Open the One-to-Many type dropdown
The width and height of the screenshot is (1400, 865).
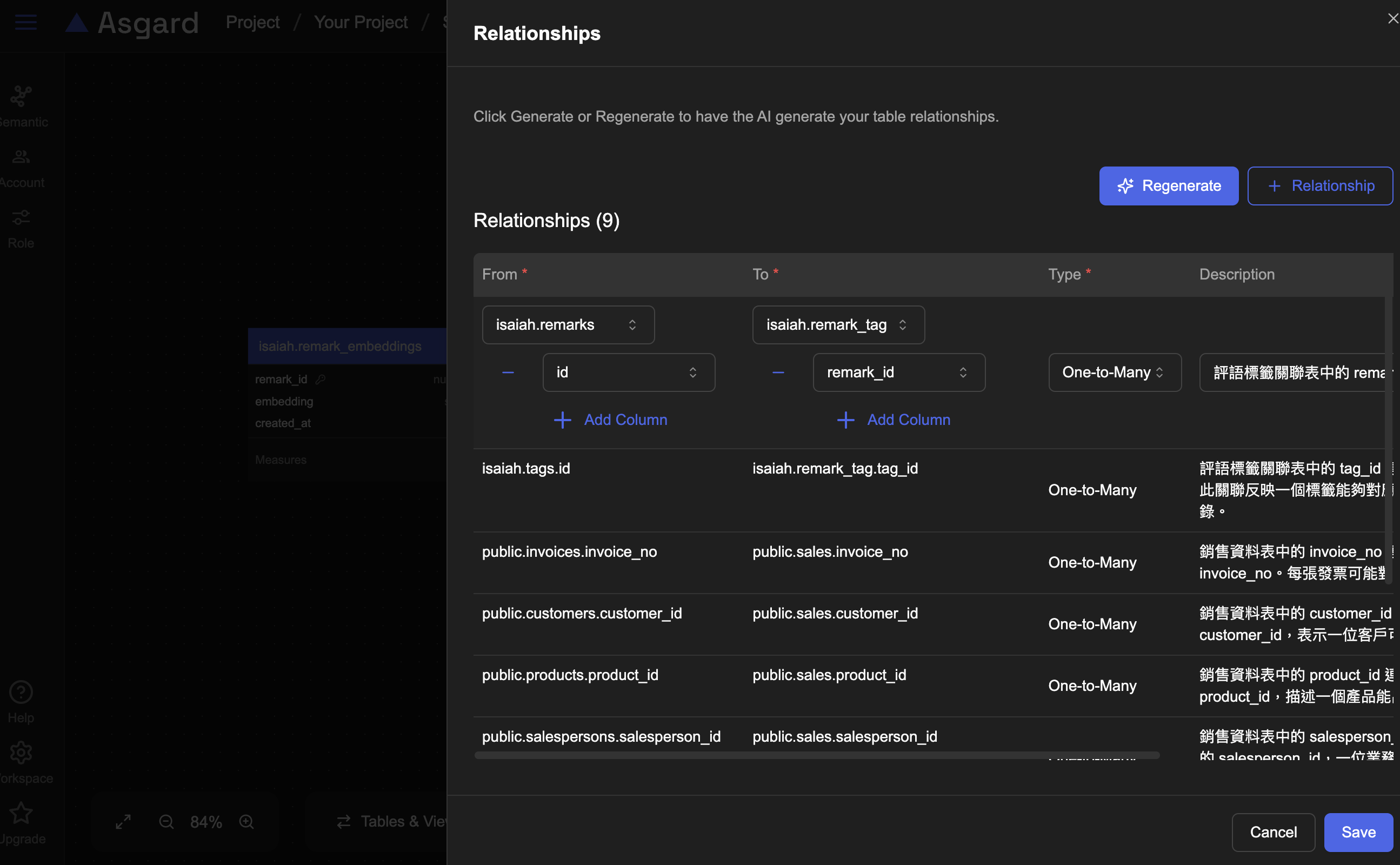[x=1114, y=372]
